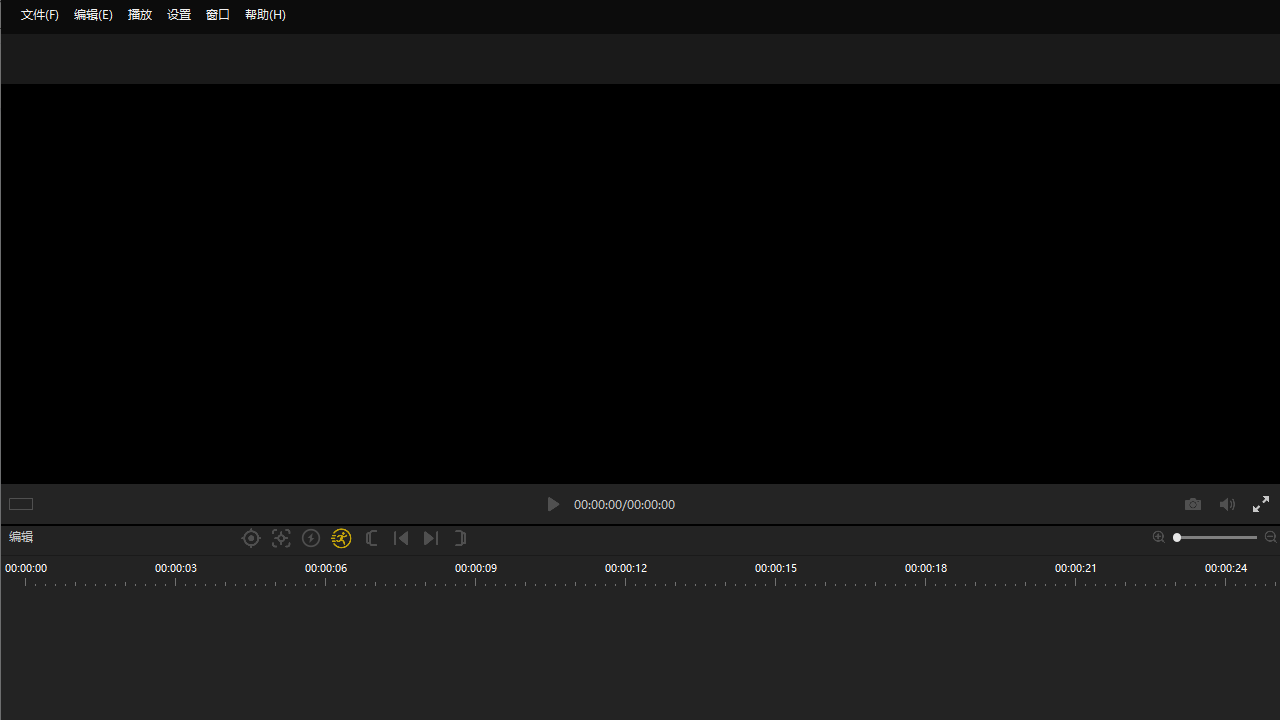The height and width of the screenshot is (720, 1280).
Task: Click the aspect ratio rectangle below preview
Action: coord(21,504)
